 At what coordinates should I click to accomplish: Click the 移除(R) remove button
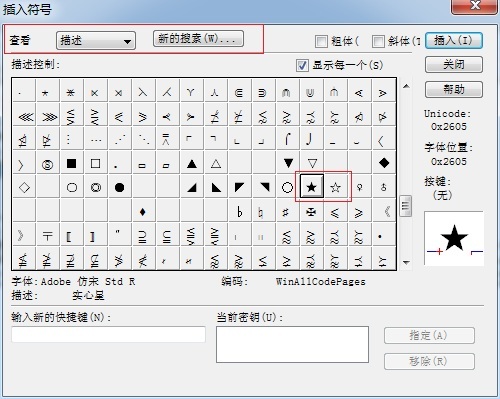click(x=429, y=361)
